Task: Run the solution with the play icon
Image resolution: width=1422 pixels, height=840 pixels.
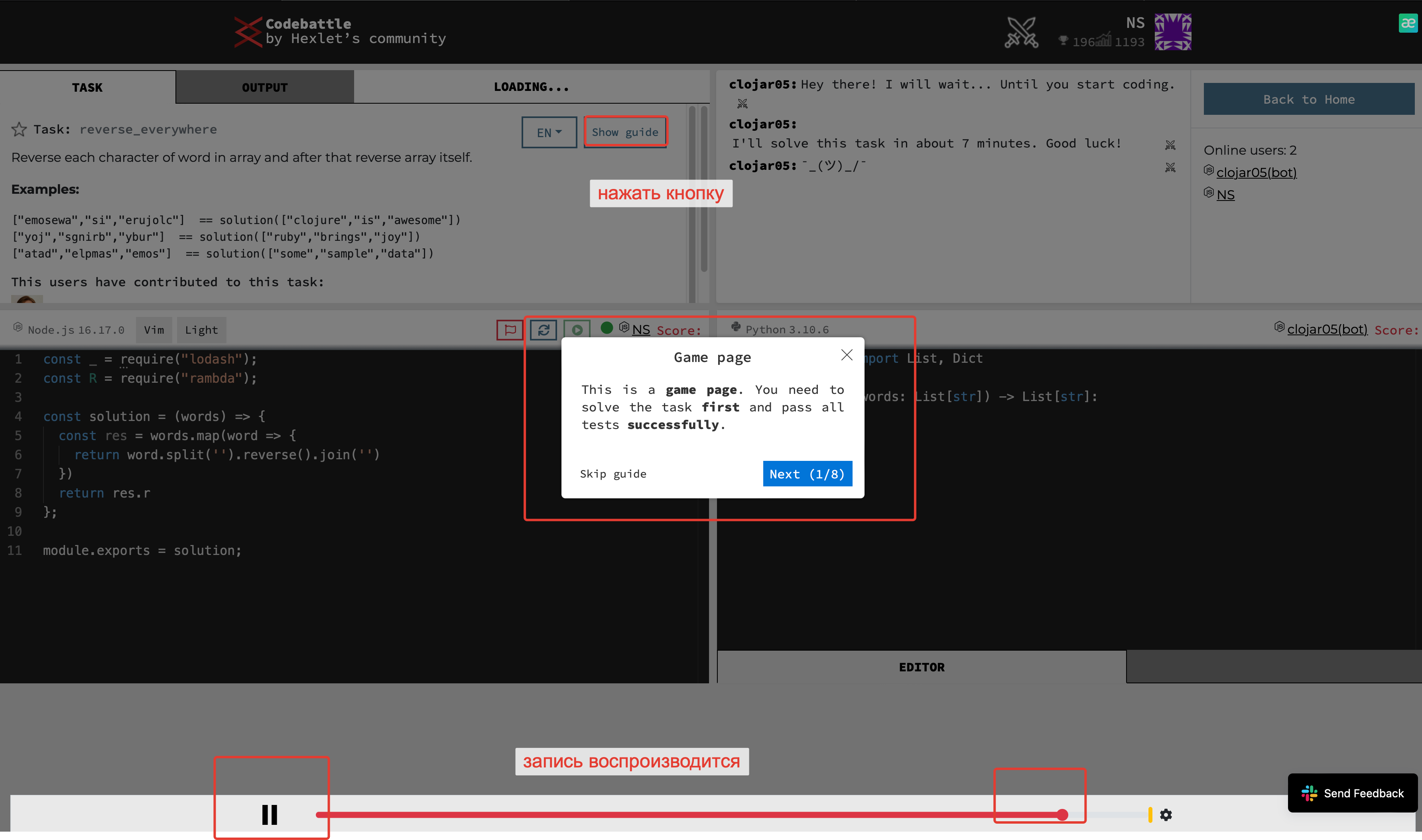Action: click(577, 329)
